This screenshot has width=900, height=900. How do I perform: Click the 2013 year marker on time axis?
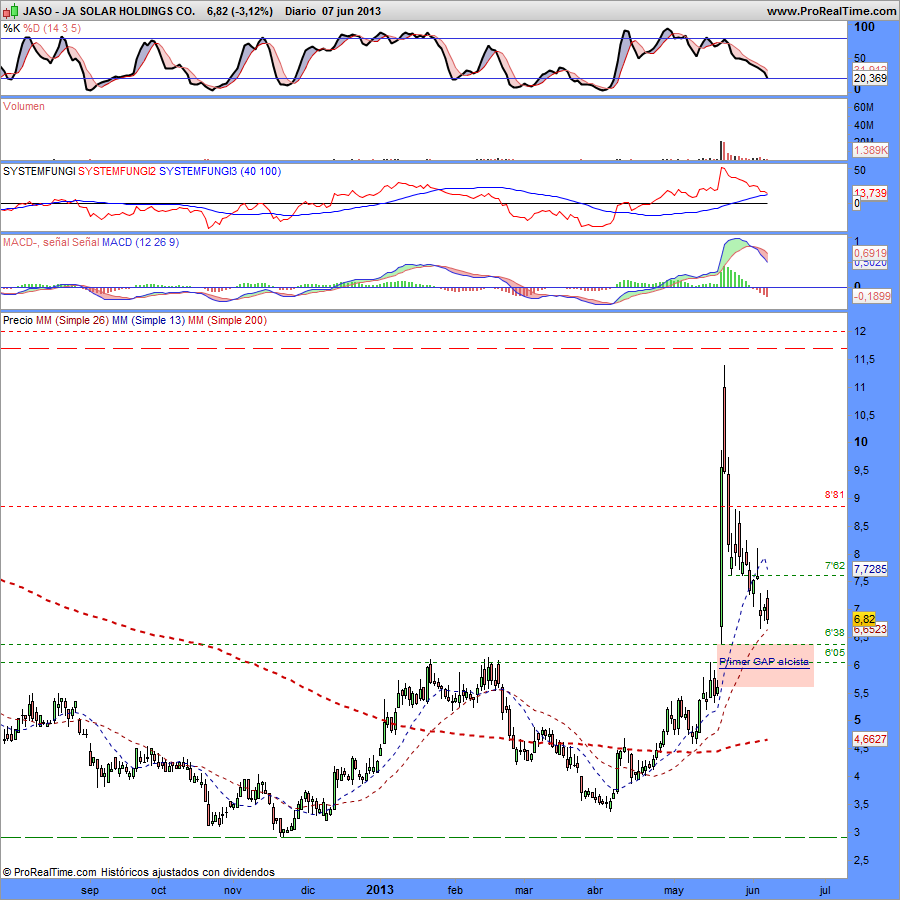coord(380,890)
